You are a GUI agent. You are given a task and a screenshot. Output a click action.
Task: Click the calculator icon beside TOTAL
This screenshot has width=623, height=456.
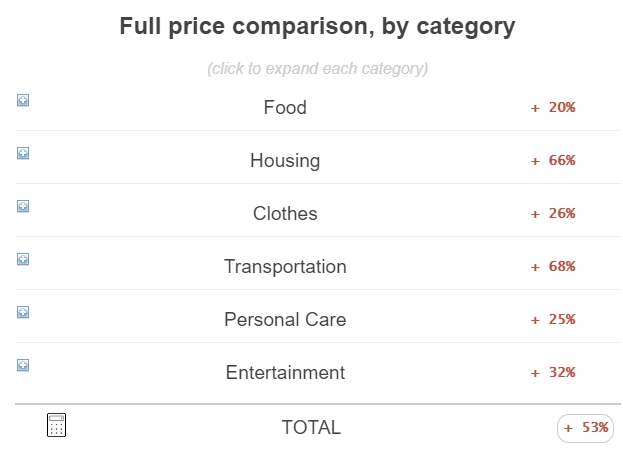(x=56, y=425)
